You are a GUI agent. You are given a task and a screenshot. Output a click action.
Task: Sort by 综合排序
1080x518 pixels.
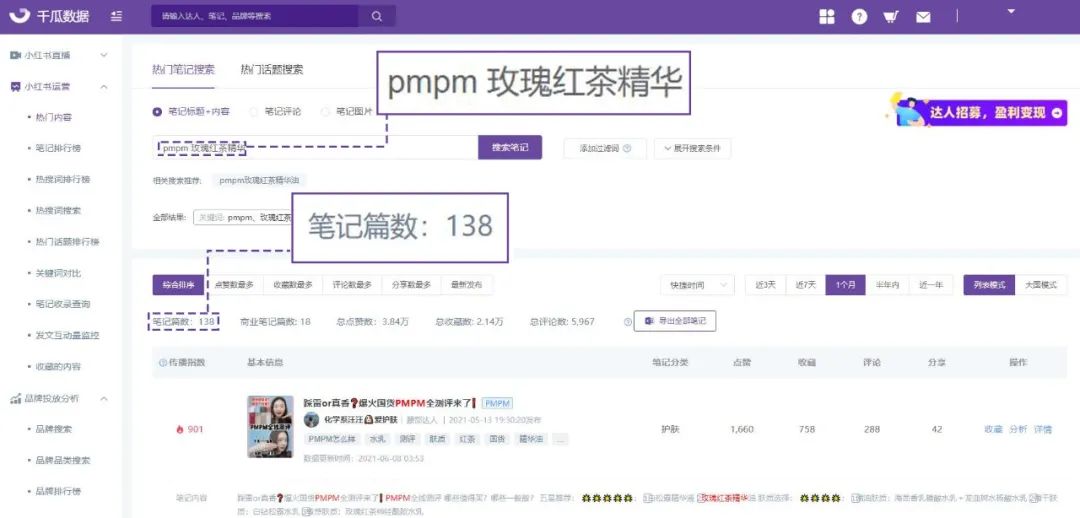[x=178, y=284]
